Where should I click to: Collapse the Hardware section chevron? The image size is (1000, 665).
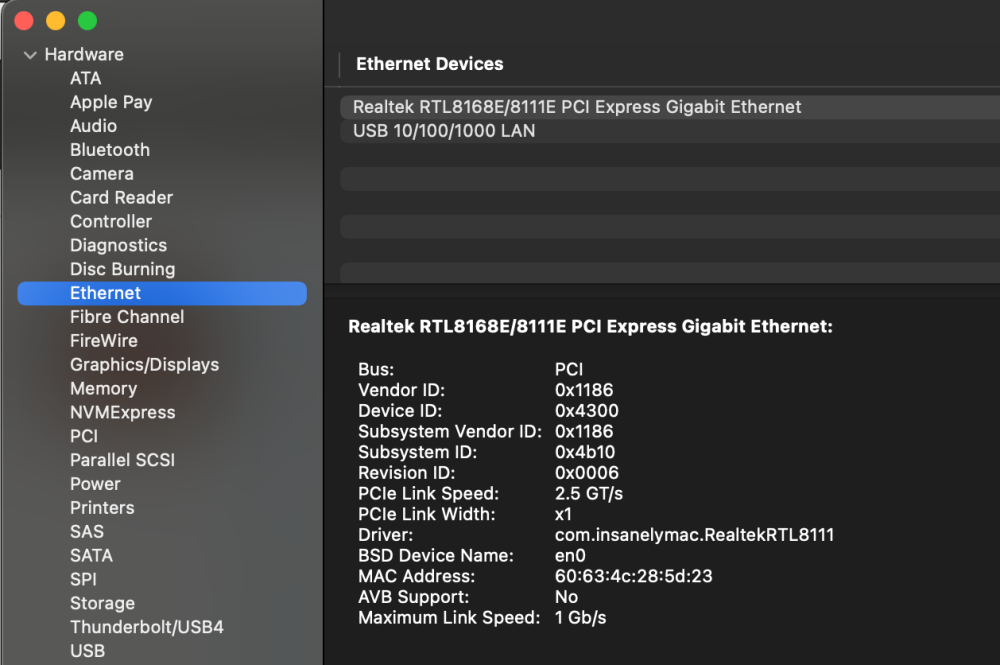[x=29, y=55]
